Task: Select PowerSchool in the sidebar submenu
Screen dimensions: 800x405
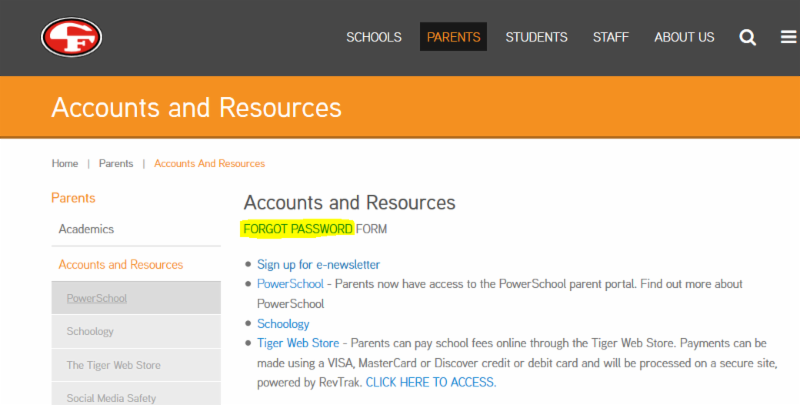Action: click(97, 298)
